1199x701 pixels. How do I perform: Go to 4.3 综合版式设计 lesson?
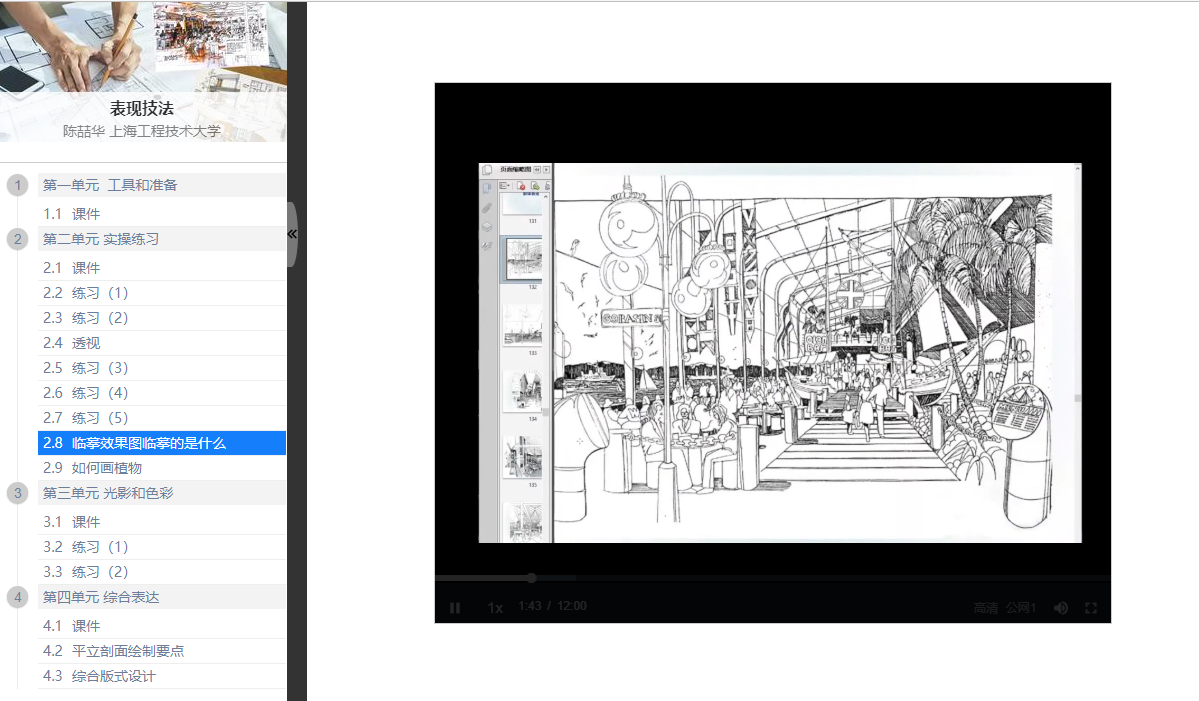tap(99, 676)
